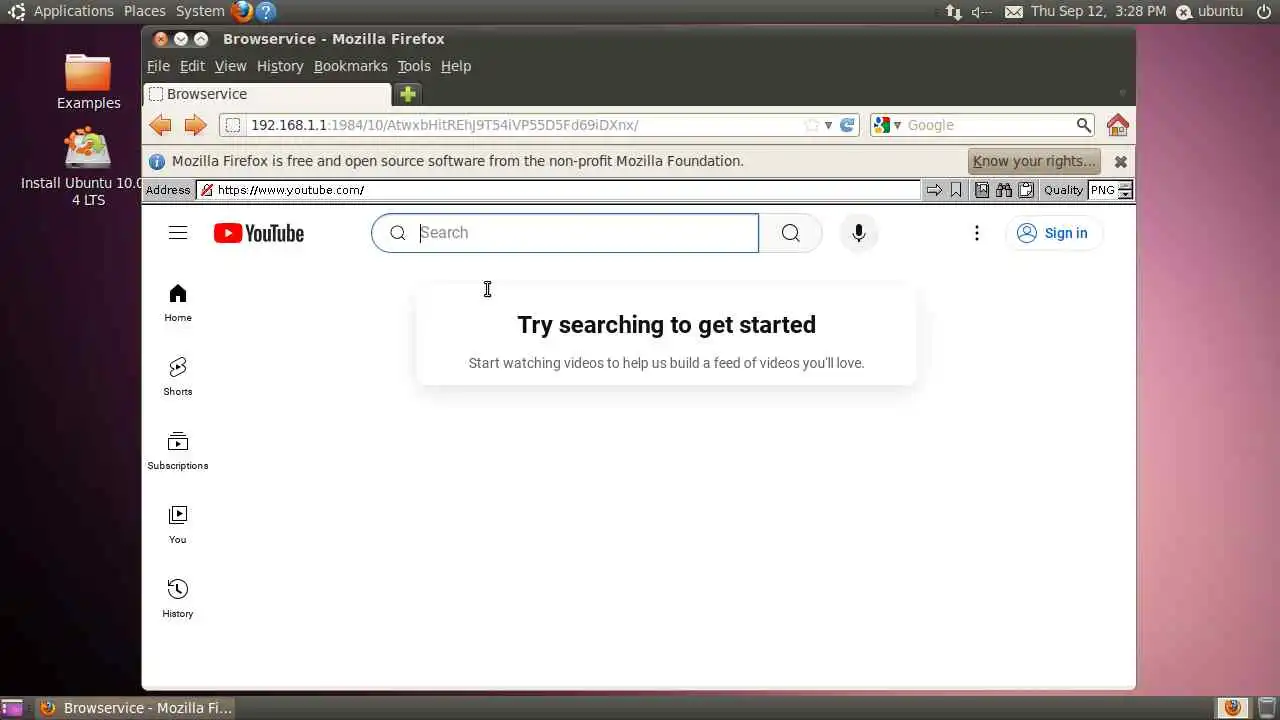Open the Firefox File menu
Viewport: 1280px width, 720px height.
[x=158, y=66]
